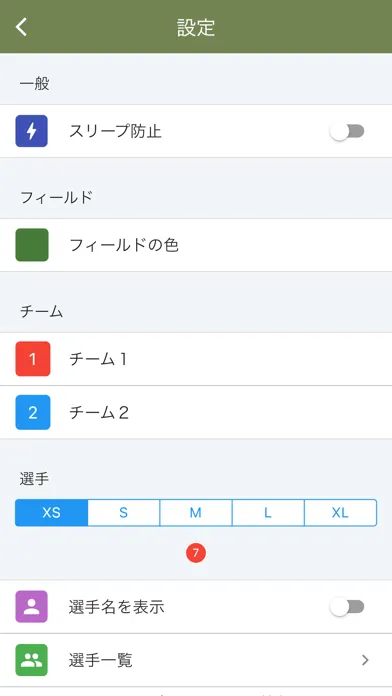
Task: Open the green field color swatch
Action: pos(32,245)
